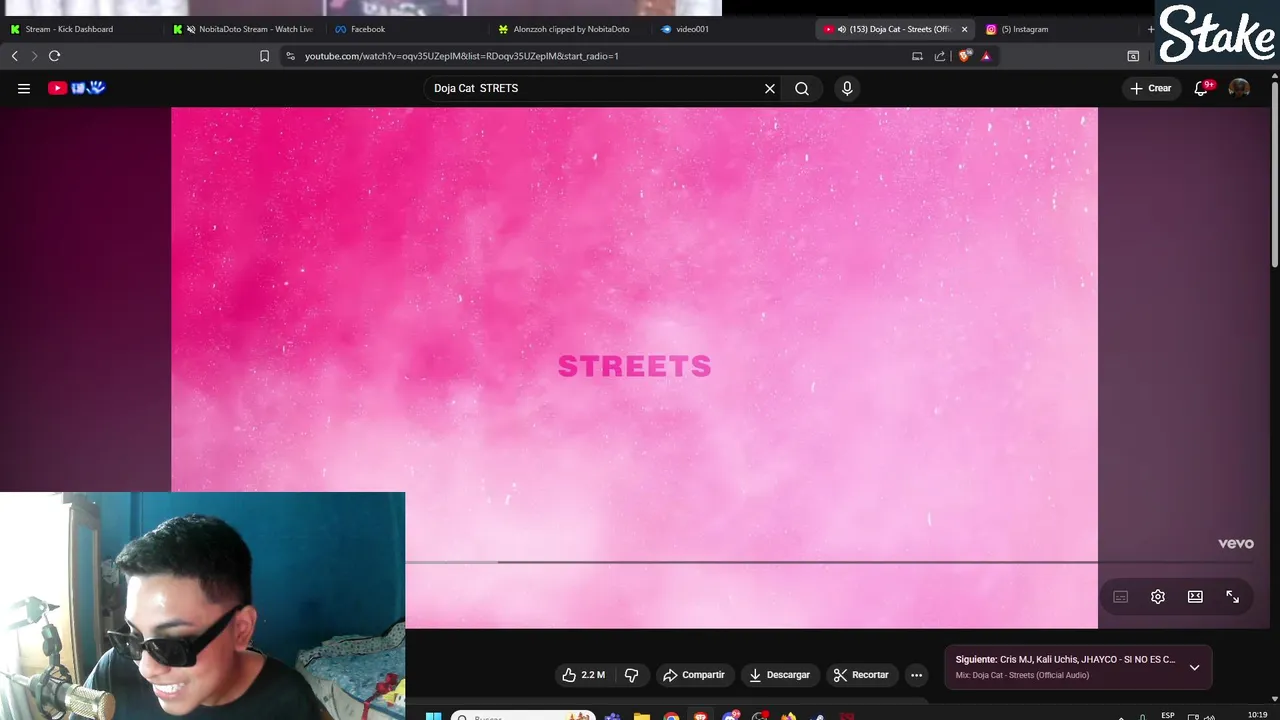Open the YouTube notifications bell
1280x720 pixels.
coord(1202,88)
